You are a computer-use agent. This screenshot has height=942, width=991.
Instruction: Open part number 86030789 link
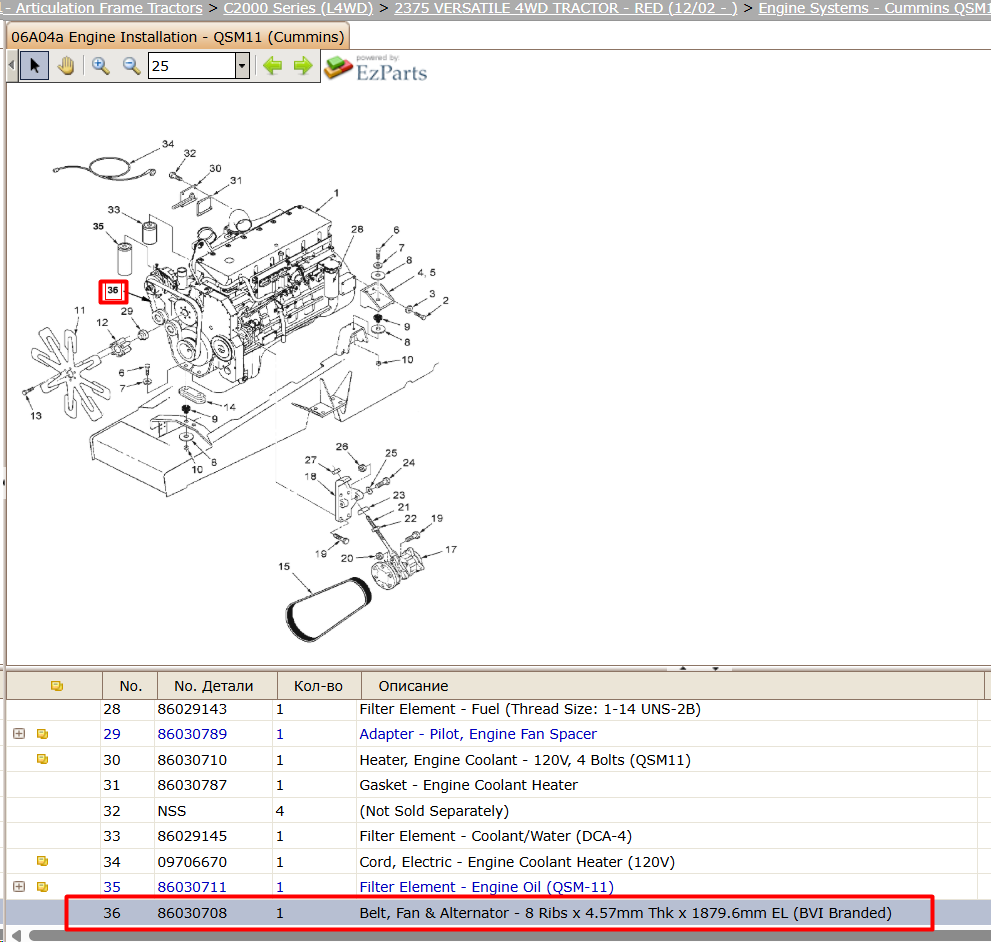coord(192,734)
